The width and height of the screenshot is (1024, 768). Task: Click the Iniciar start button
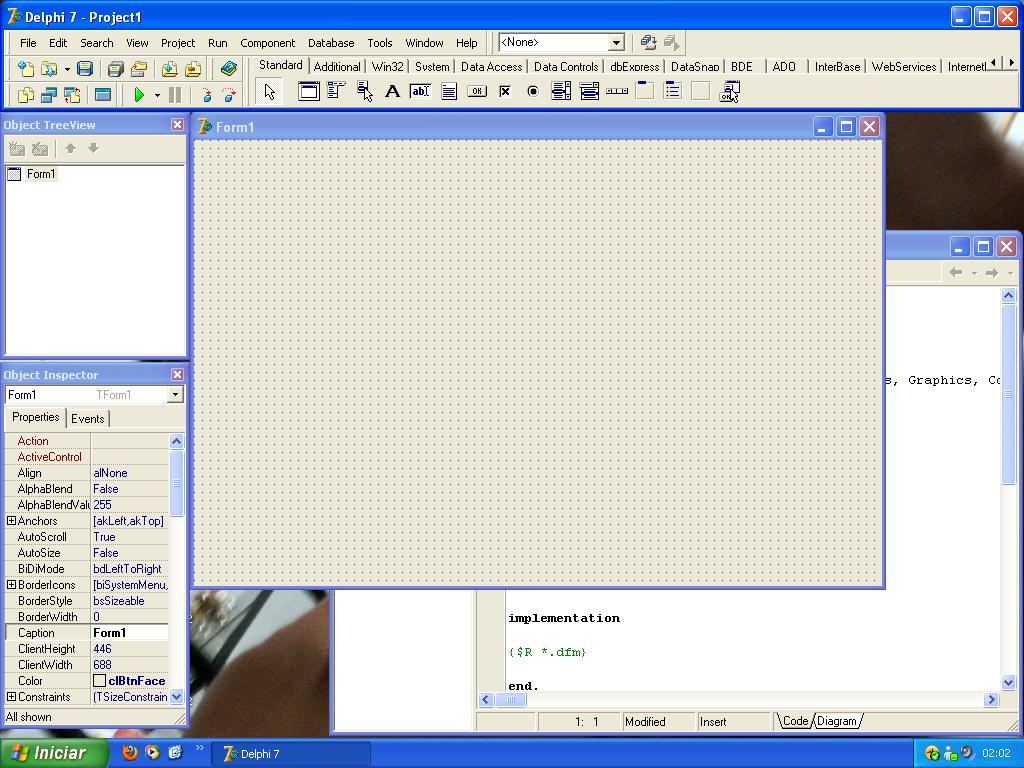tap(54, 753)
